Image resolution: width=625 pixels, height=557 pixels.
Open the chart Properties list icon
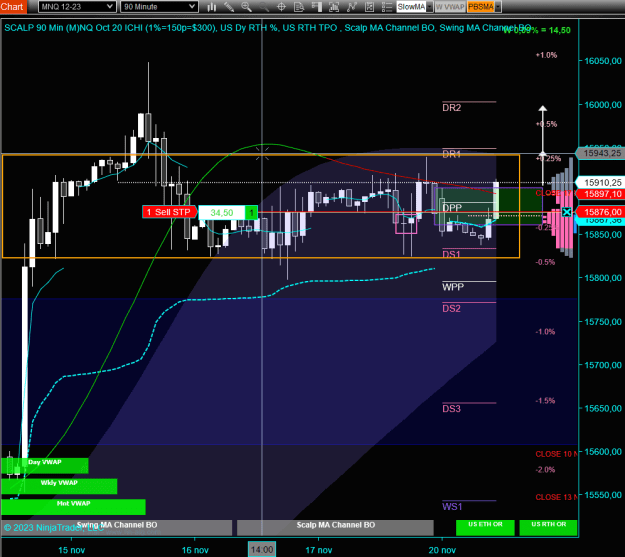click(x=387, y=7)
